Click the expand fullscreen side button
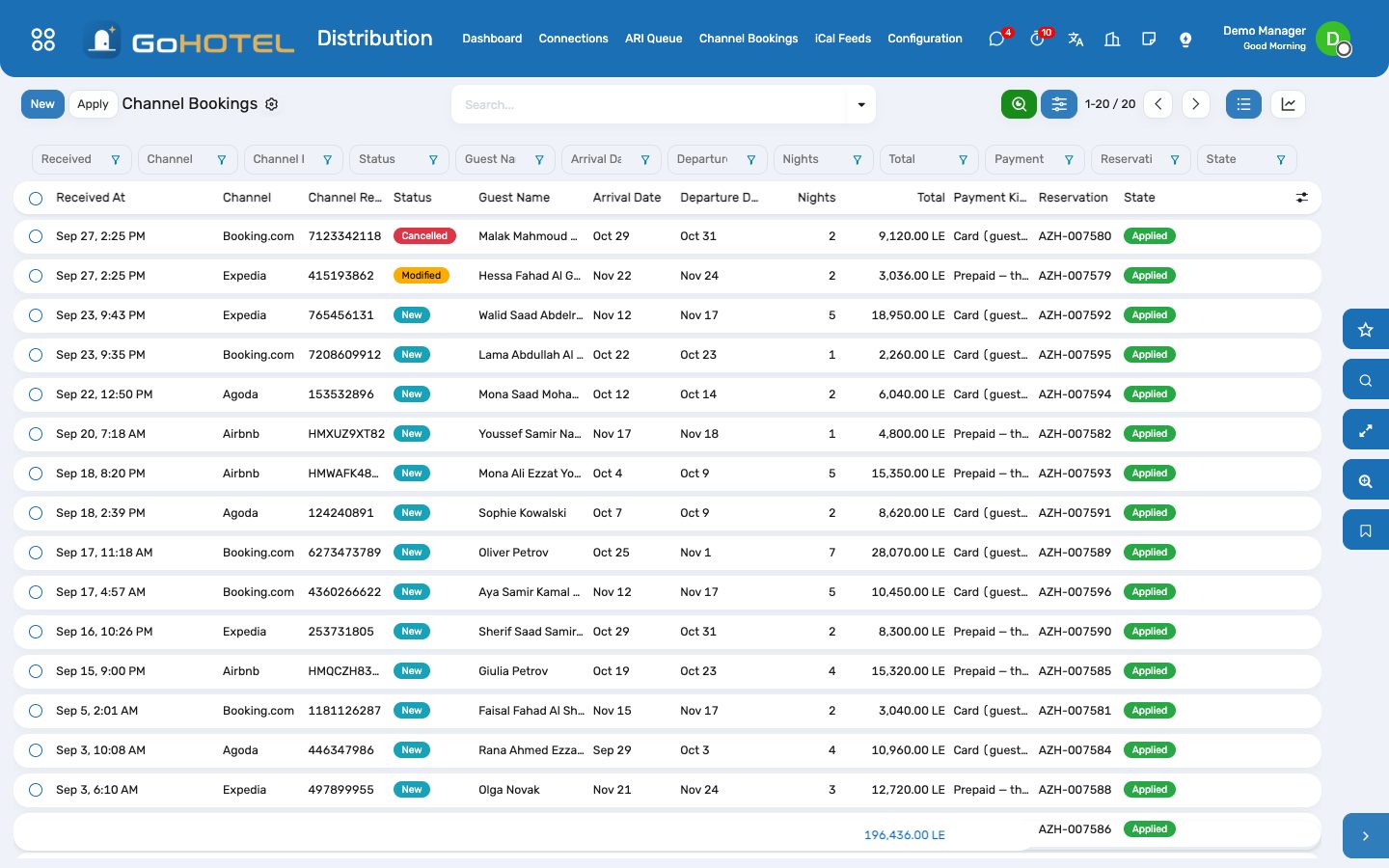The image size is (1389, 868). (x=1366, y=430)
